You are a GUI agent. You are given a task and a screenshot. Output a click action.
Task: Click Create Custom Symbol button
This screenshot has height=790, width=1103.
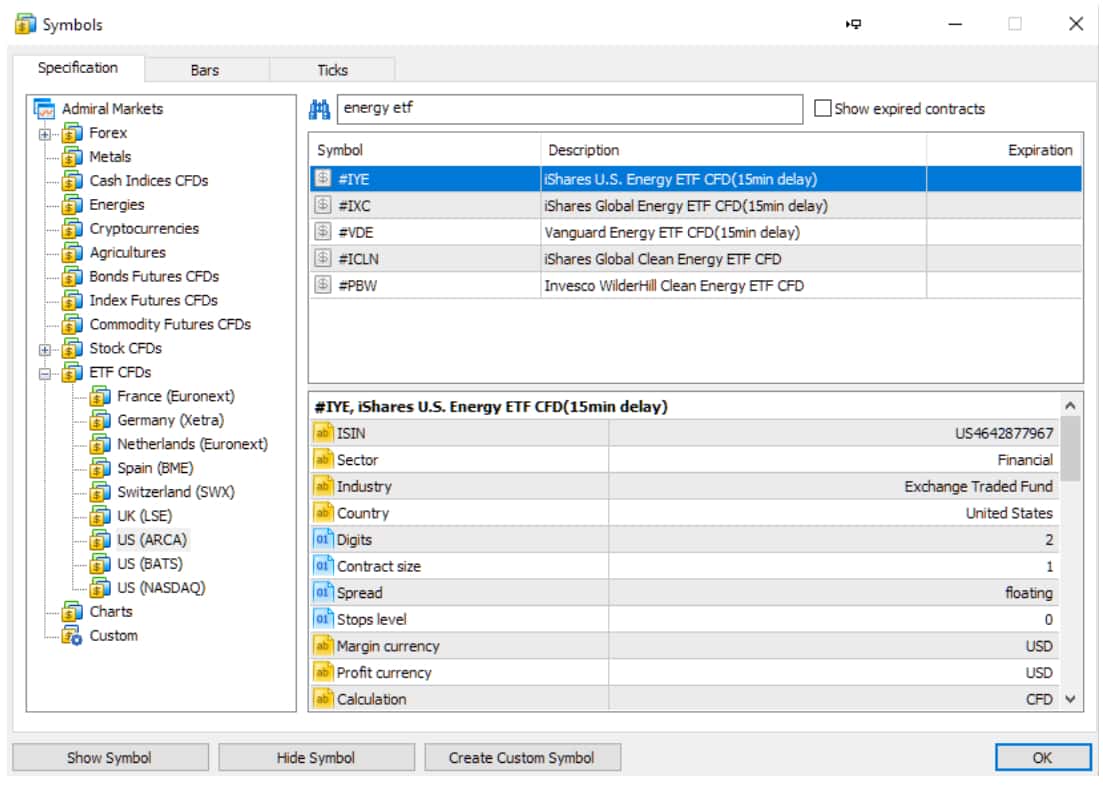click(x=522, y=758)
